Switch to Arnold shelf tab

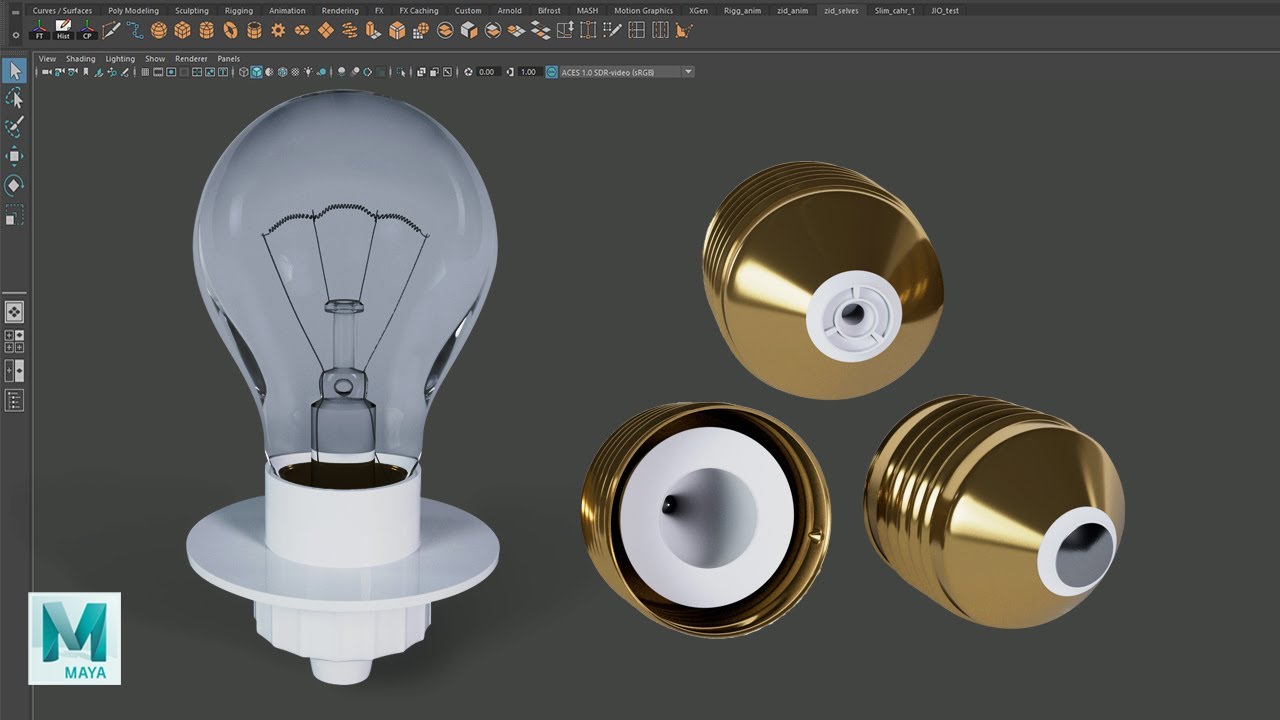point(509,10)
